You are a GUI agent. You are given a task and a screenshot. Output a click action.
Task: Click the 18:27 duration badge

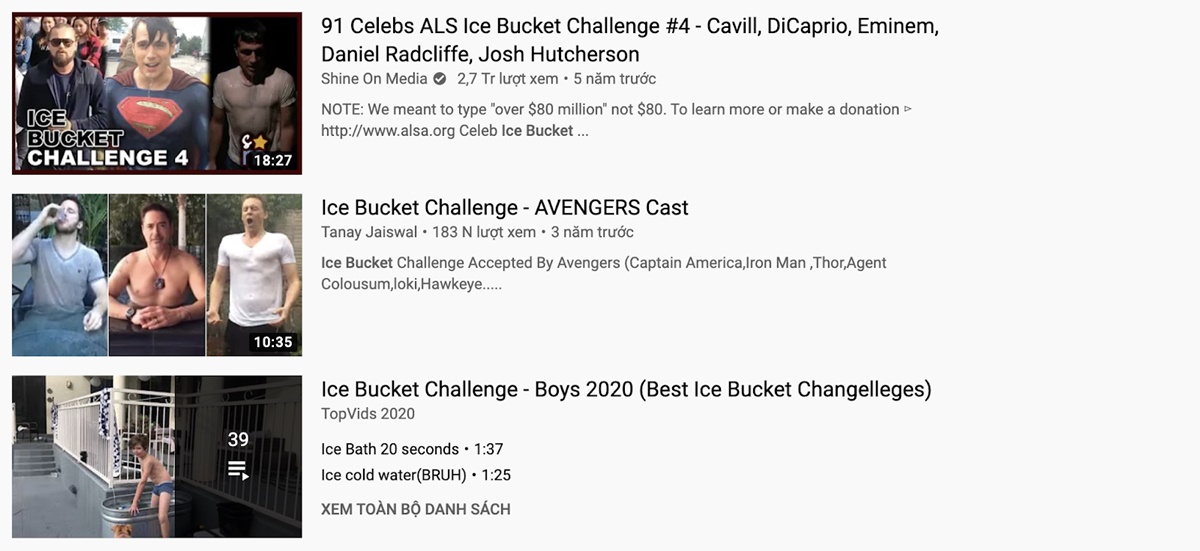point(273,160)
